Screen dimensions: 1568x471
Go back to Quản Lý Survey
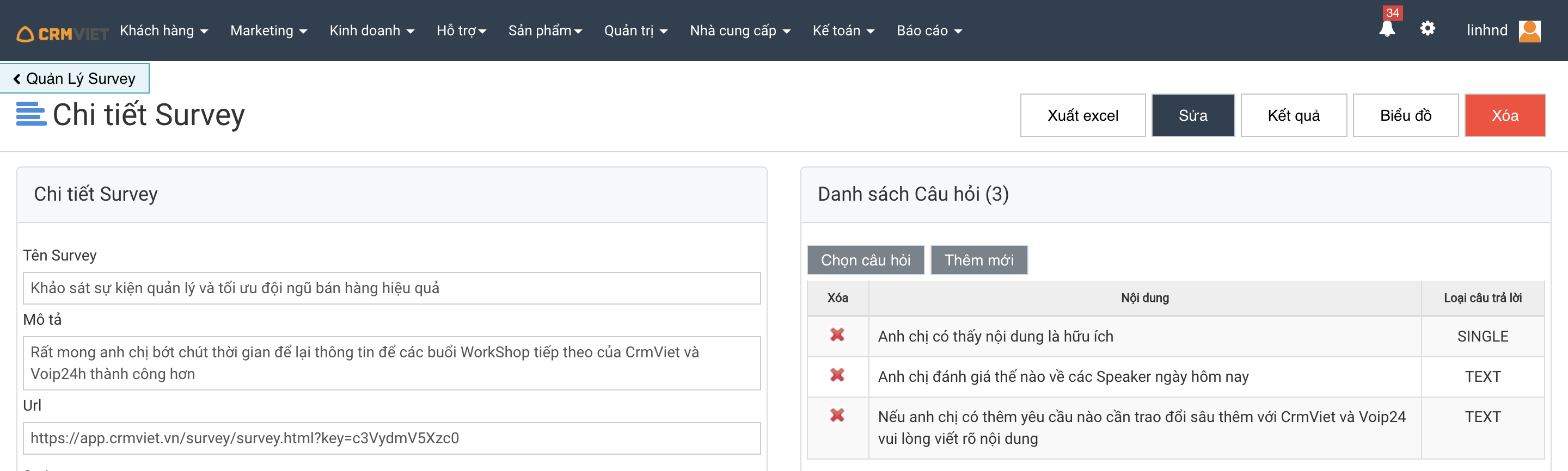click(74, 78)
